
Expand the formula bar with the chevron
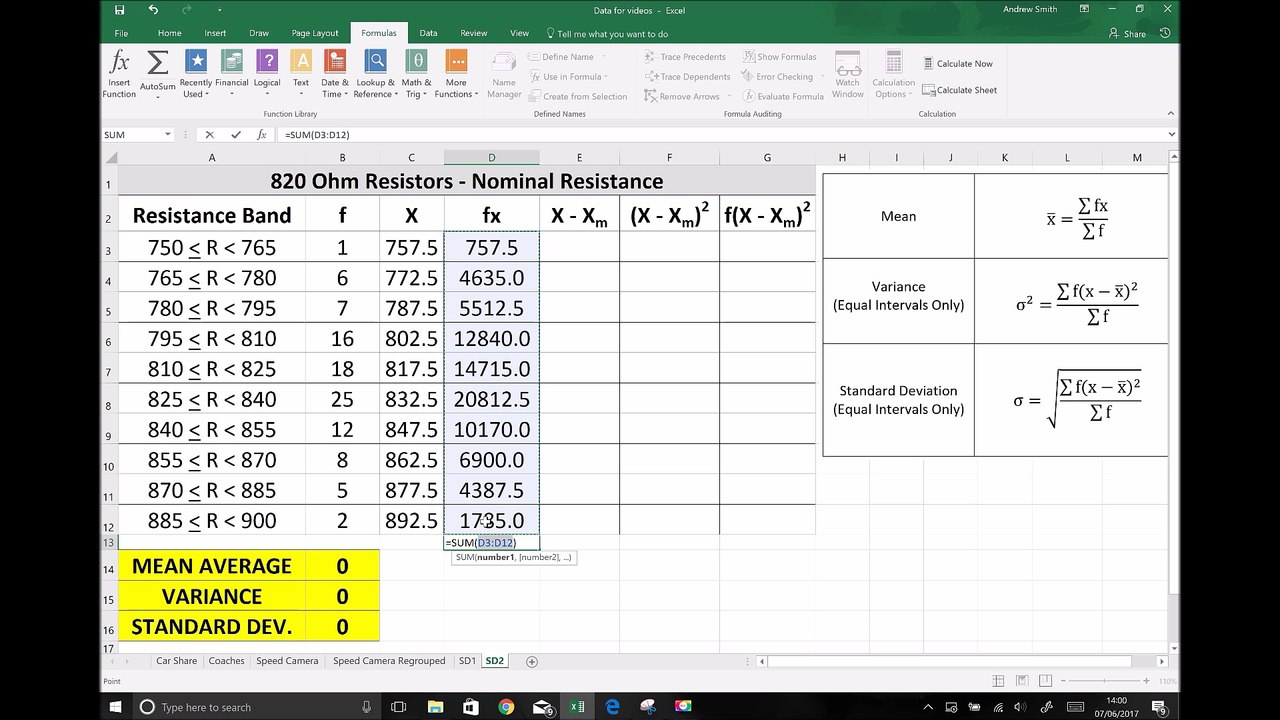click(1171, 134)
